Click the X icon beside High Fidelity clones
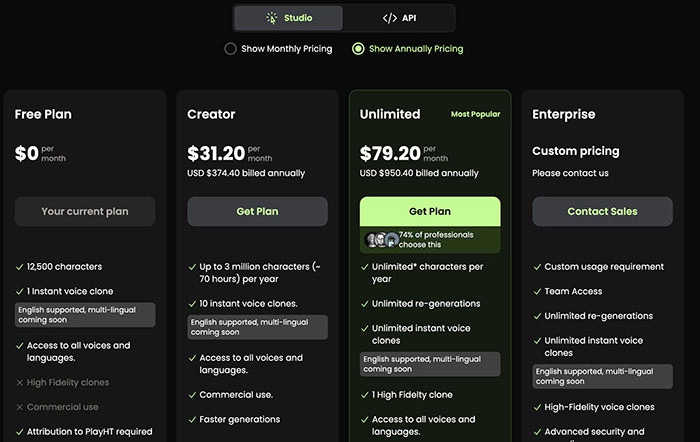The image size is (700, 442). coord(20,382)
